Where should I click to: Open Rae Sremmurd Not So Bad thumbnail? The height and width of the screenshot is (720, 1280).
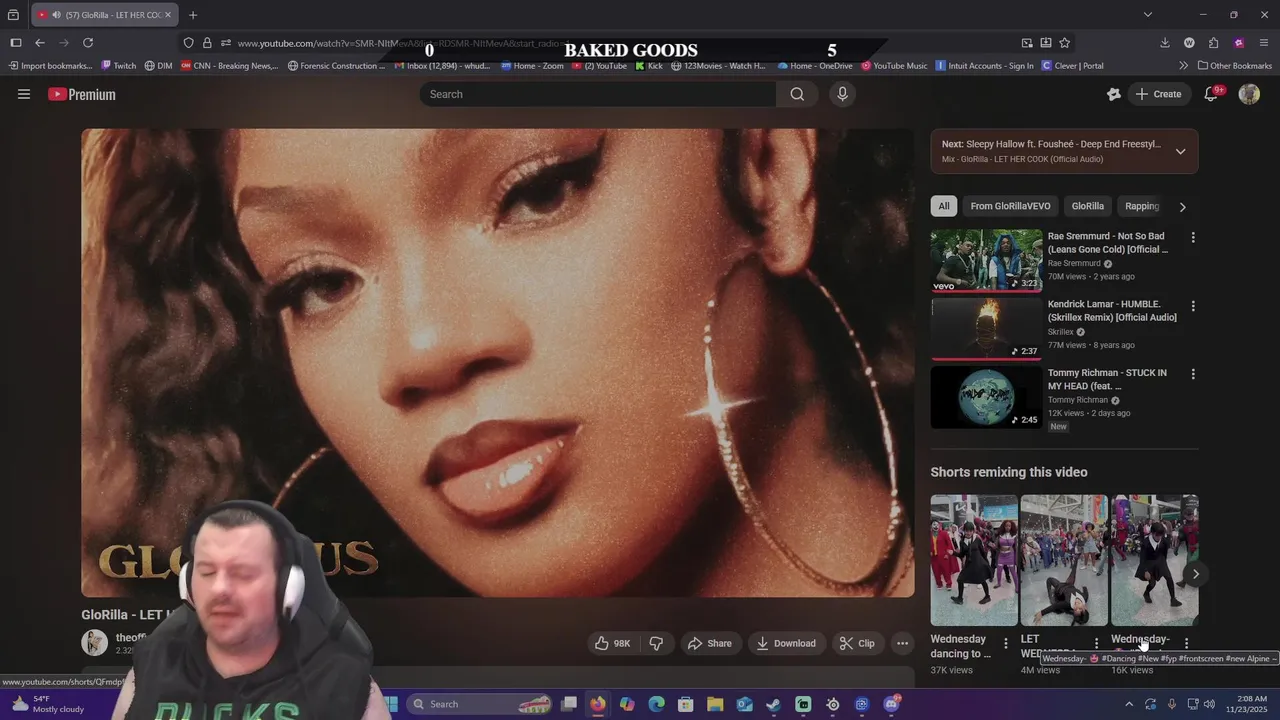click(986, 260)
